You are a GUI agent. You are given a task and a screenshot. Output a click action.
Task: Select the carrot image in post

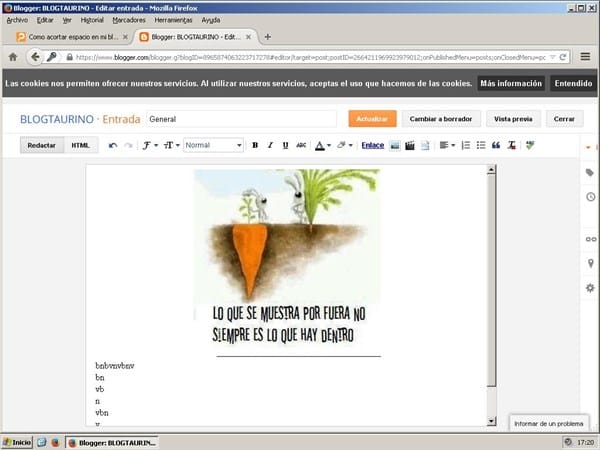click(x=287, y=257)
